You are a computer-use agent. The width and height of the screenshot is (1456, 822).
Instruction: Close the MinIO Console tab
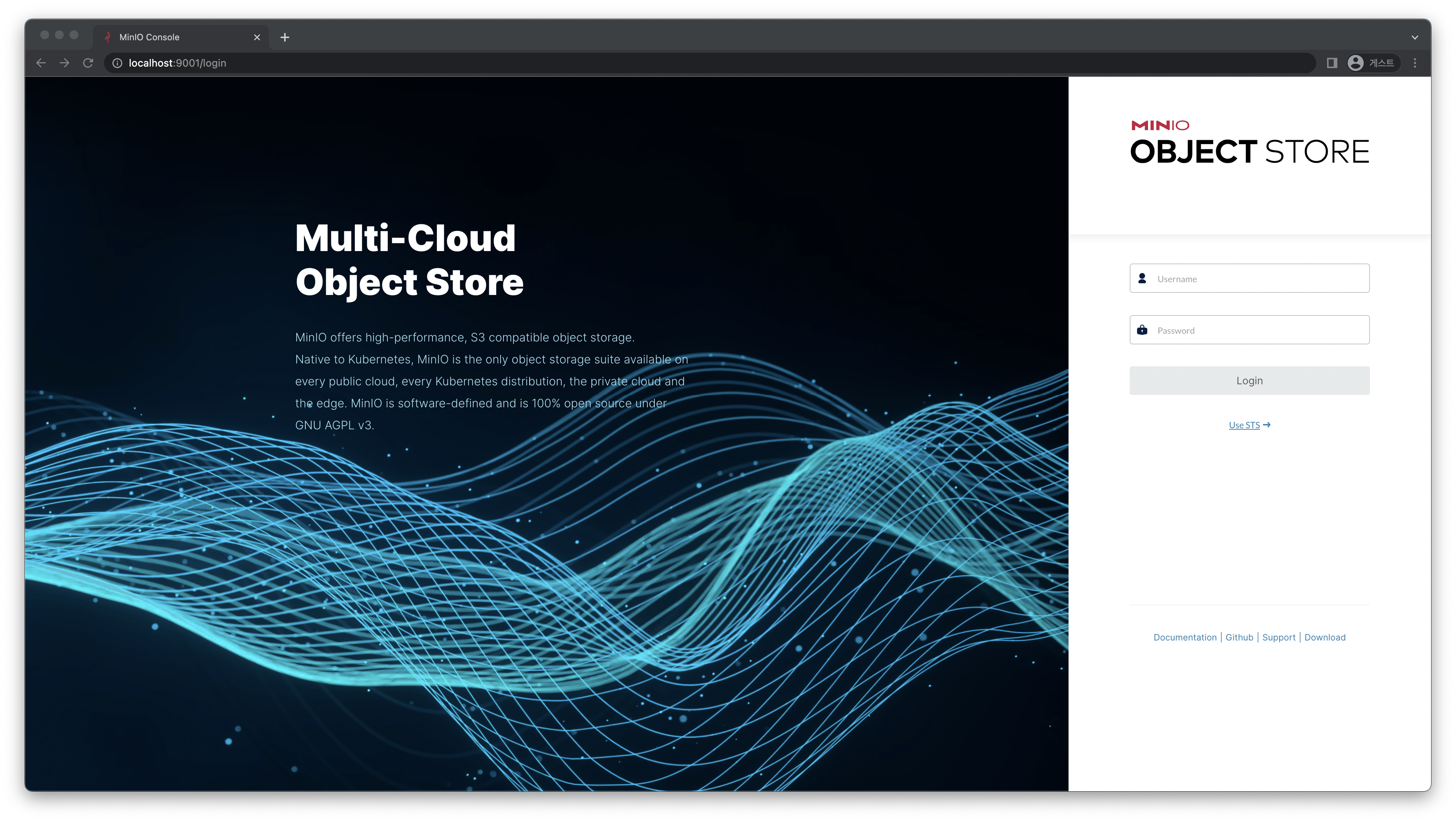click(257, 37)
